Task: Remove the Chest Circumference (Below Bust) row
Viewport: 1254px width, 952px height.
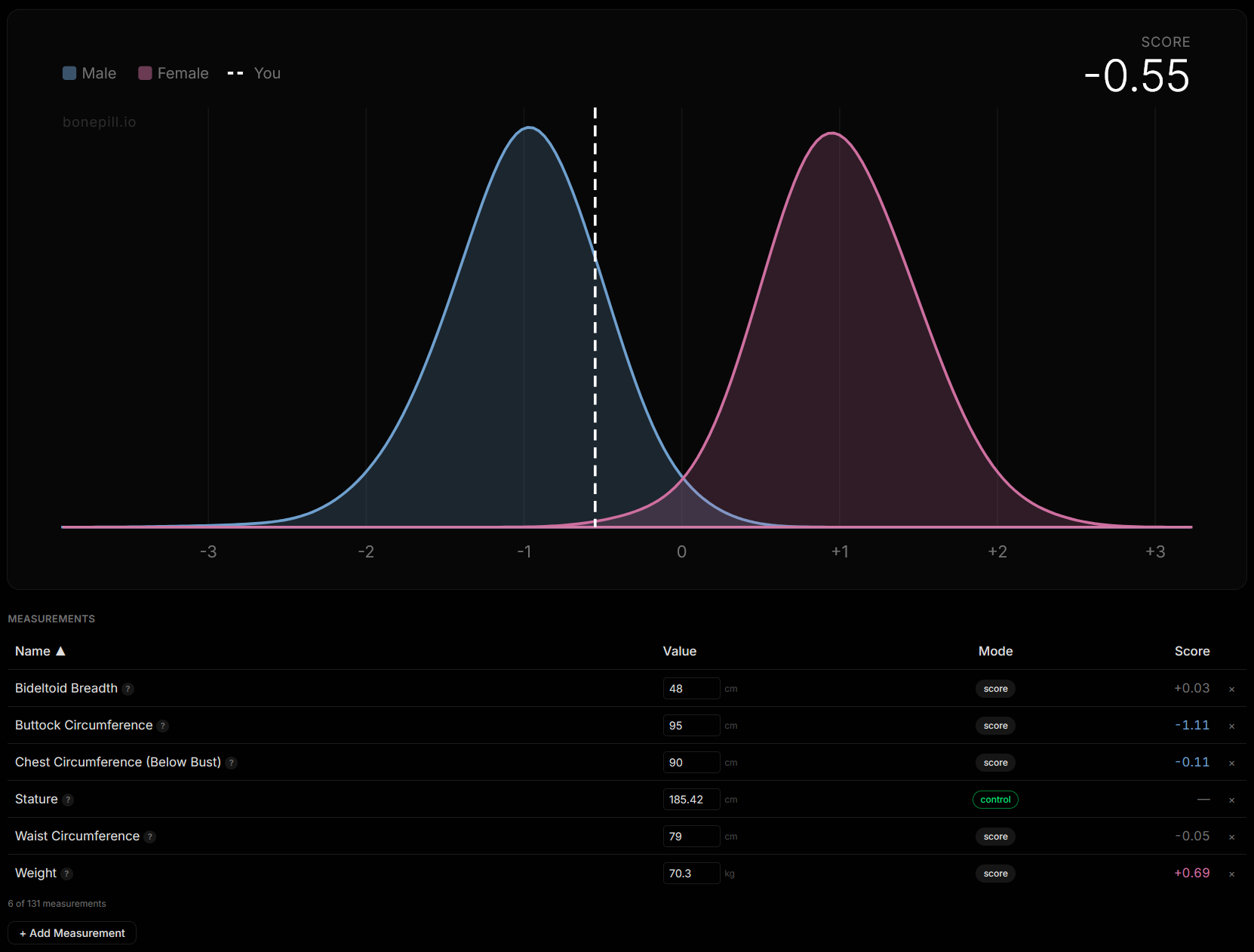Action: tap(1231, 763)
